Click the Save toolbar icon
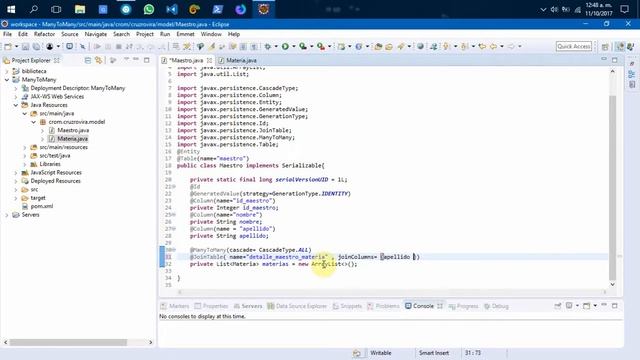The height and width of the screenshot is (360, 640). (x=25, y=47)
